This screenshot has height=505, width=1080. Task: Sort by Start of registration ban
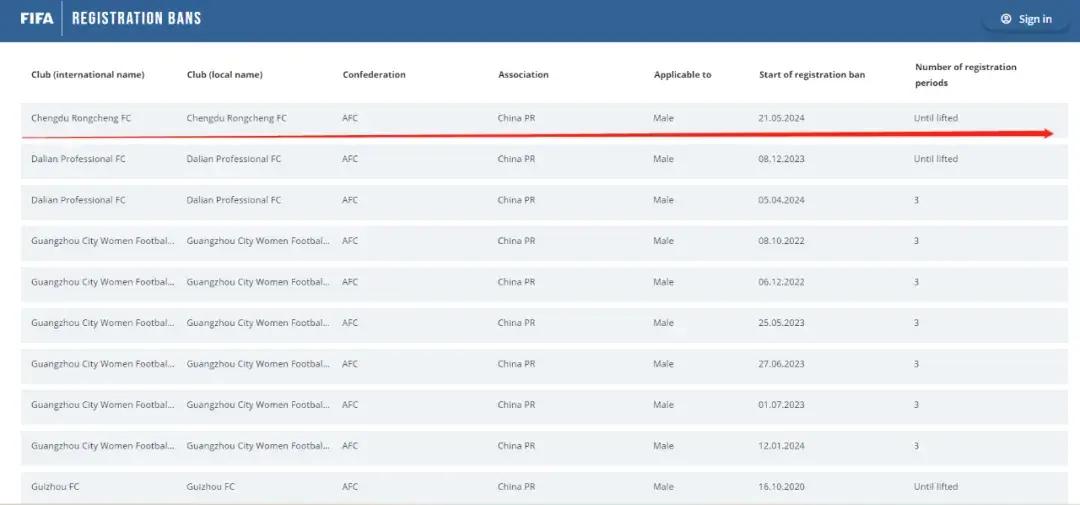812,75
